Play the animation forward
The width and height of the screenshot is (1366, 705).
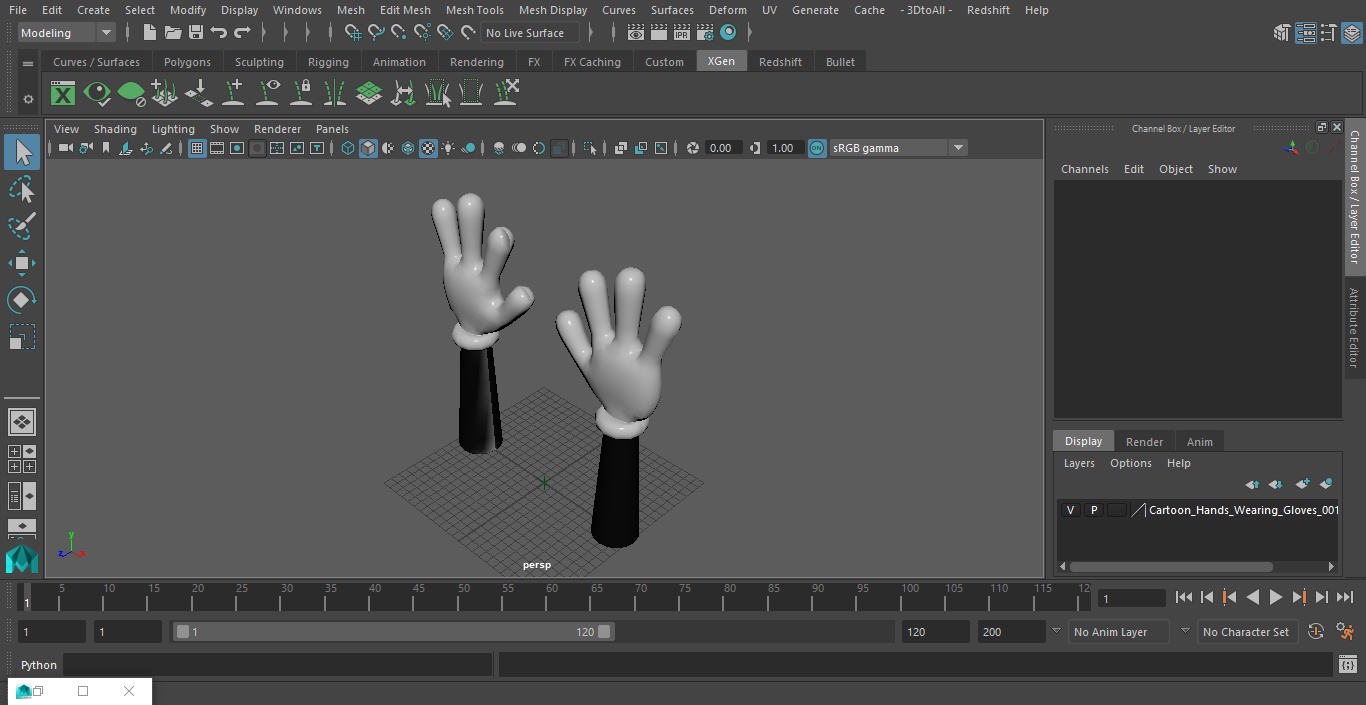click(1275, 597)
